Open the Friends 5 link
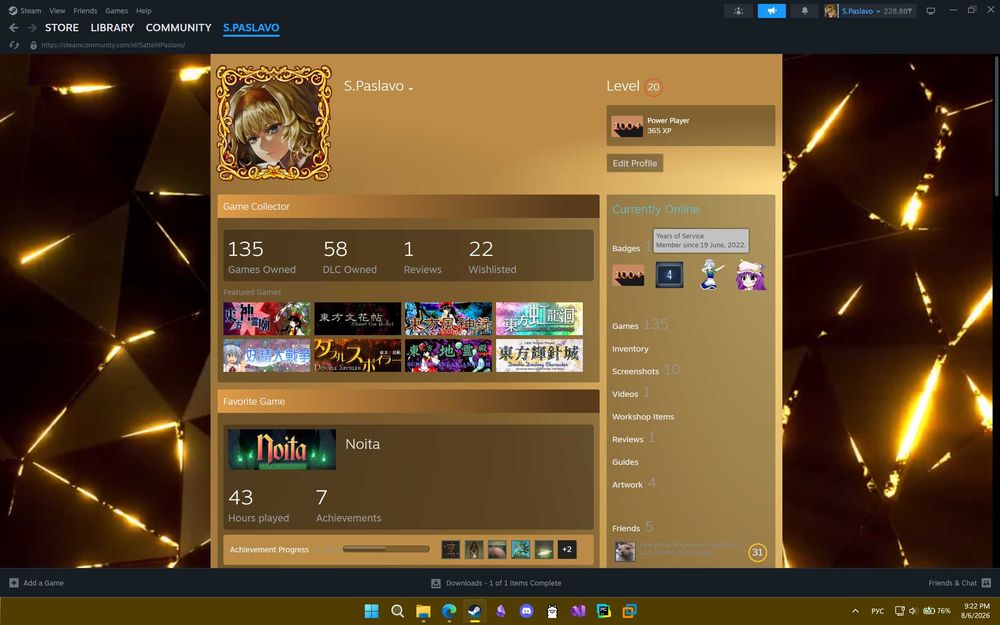Viewport: 1000px width, 625px height. 632,527
